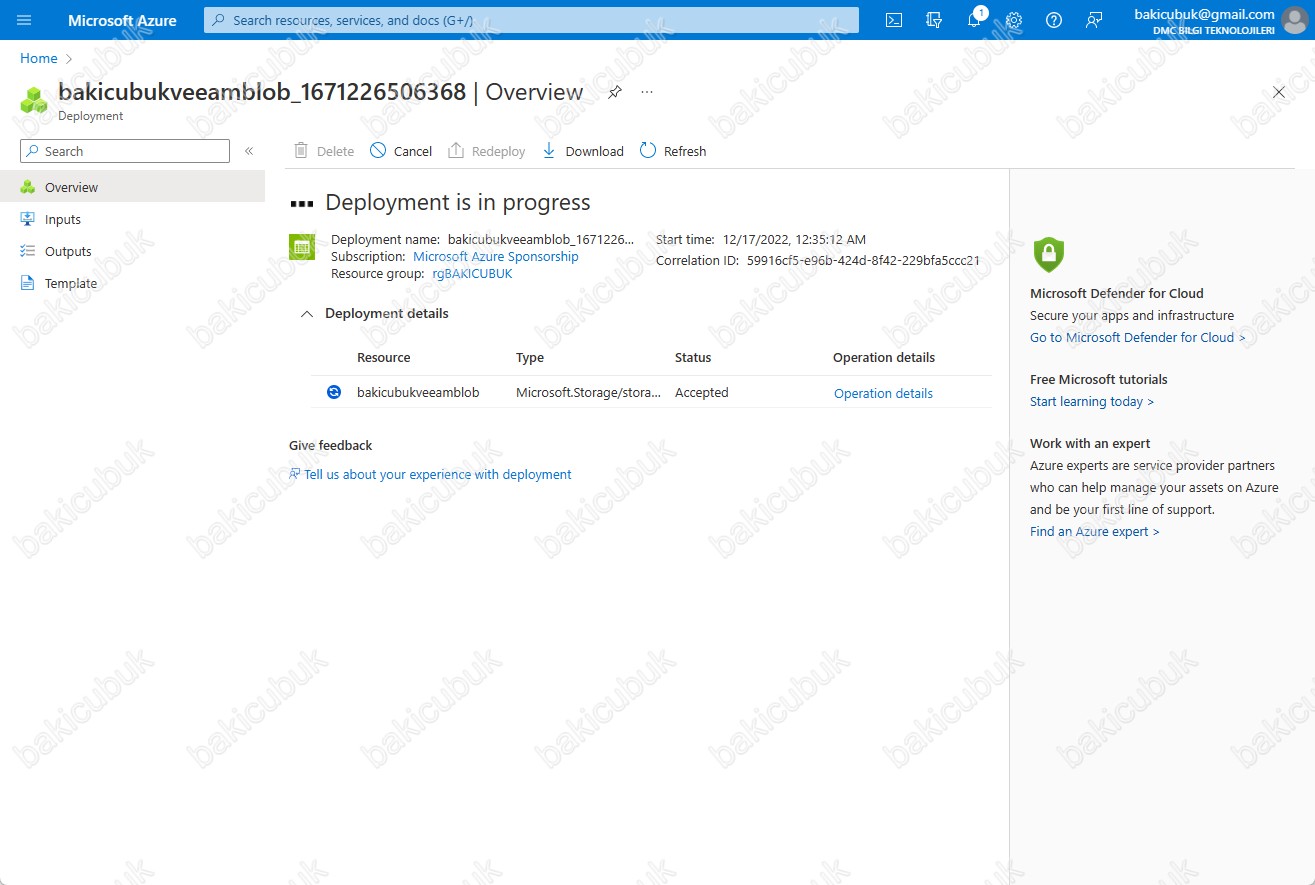
Task: Click the account avatar picture
Action: (x=1294, y=20)
